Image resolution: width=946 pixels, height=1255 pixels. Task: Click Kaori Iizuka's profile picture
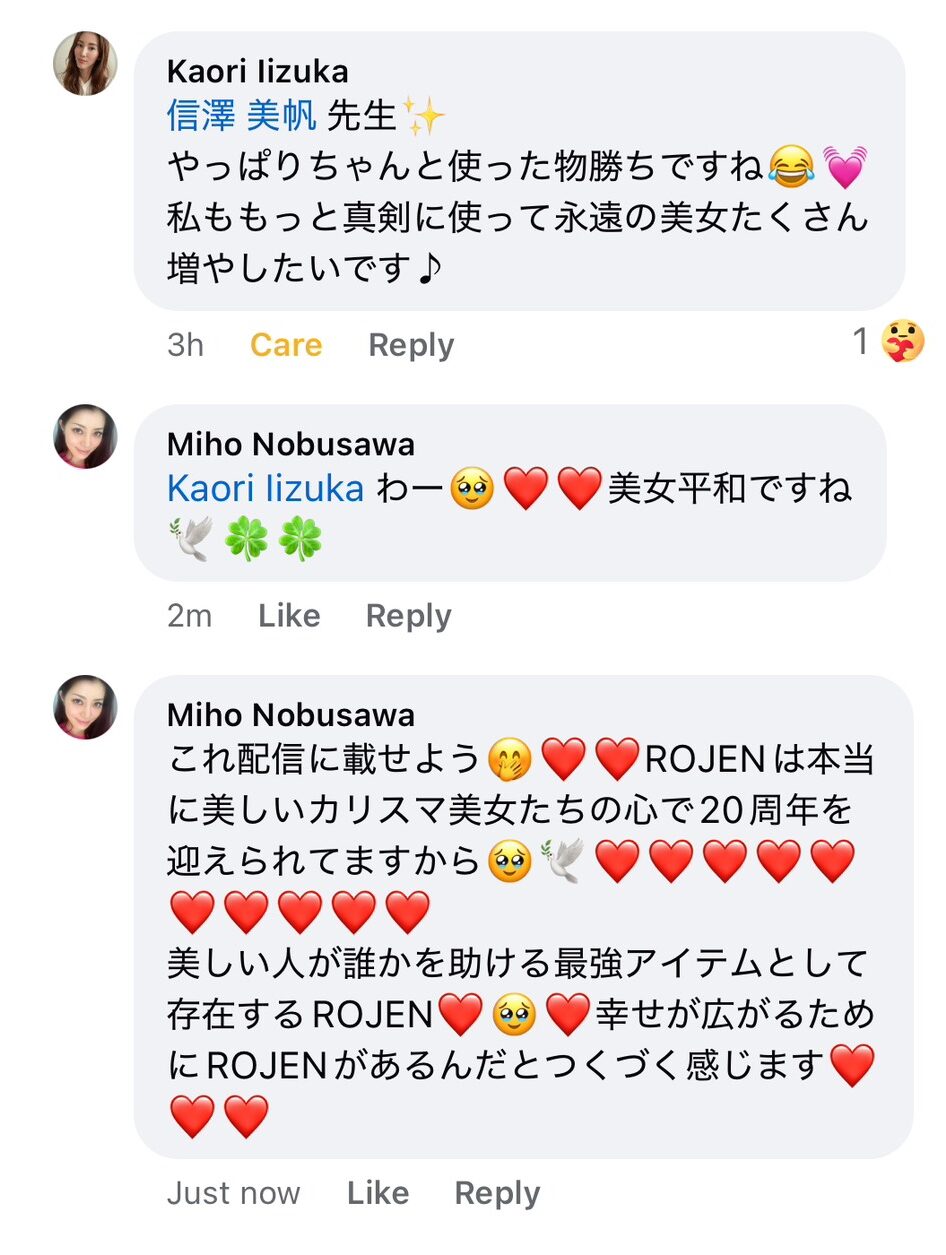tap(85, 63)
